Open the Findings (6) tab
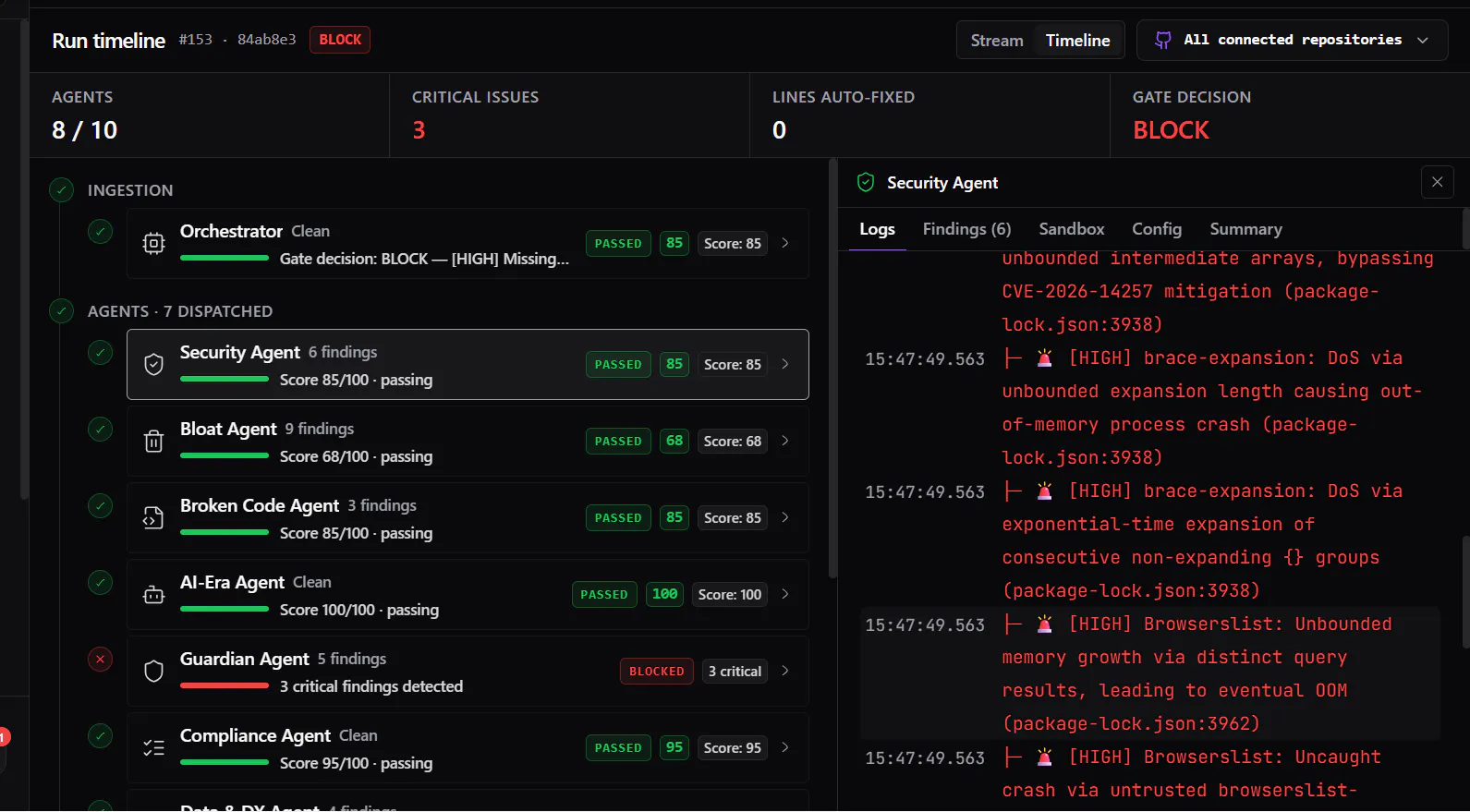This screenshot has height=812, width=1470. tap(966, 229)
